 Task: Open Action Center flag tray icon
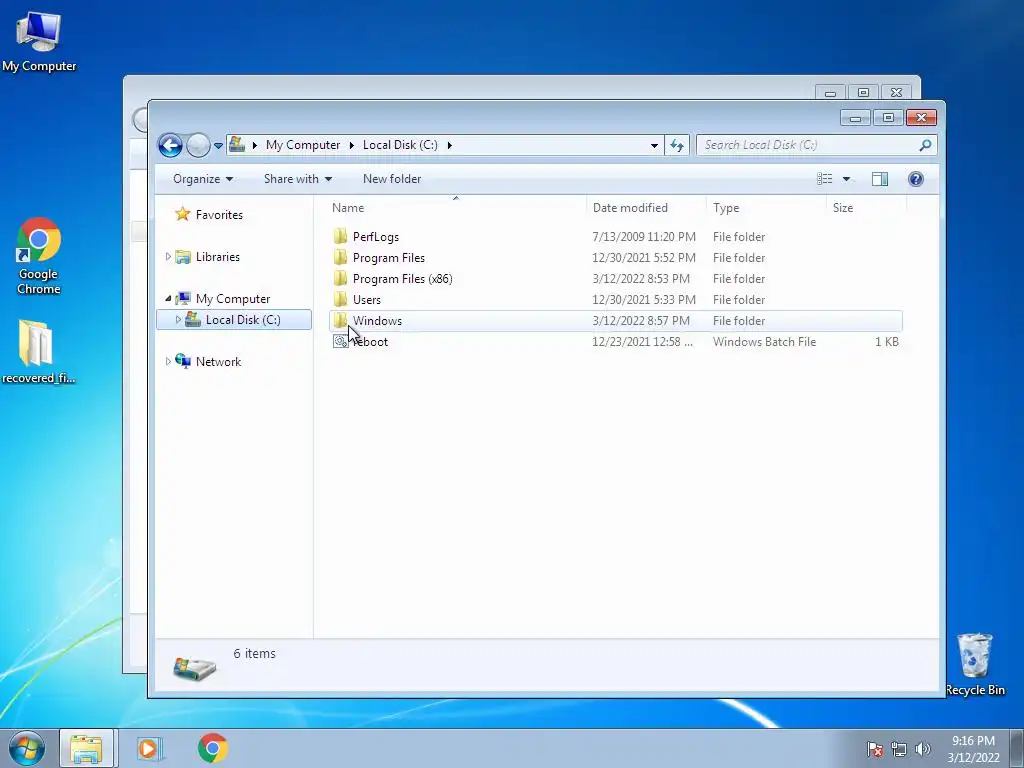click(875, 749)
